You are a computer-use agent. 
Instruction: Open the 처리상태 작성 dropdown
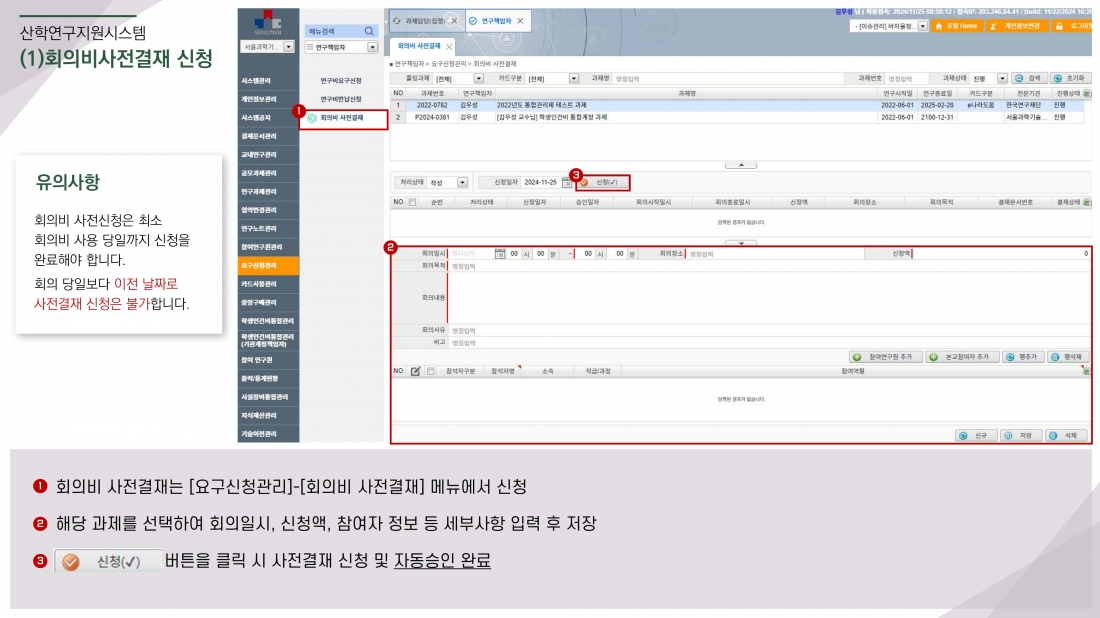click(x=461, y=183)
